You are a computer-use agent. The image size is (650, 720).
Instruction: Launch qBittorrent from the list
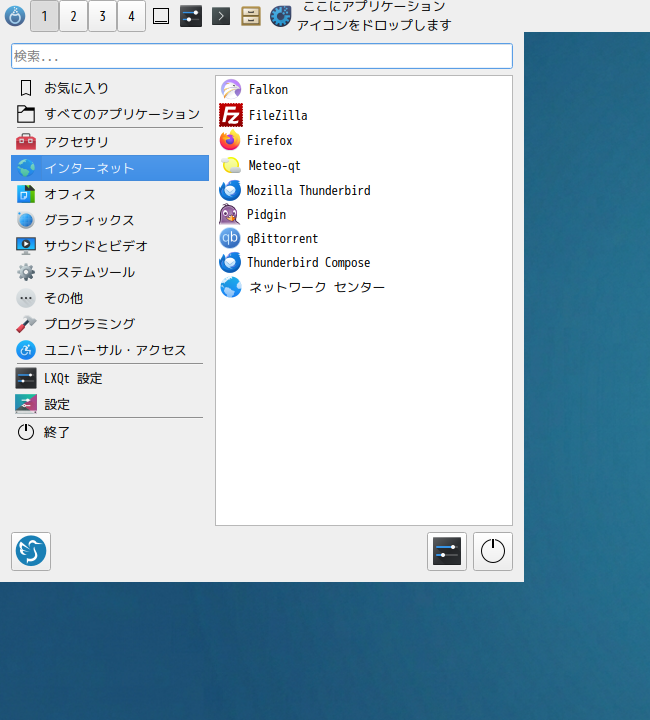[x=364, y=238]
